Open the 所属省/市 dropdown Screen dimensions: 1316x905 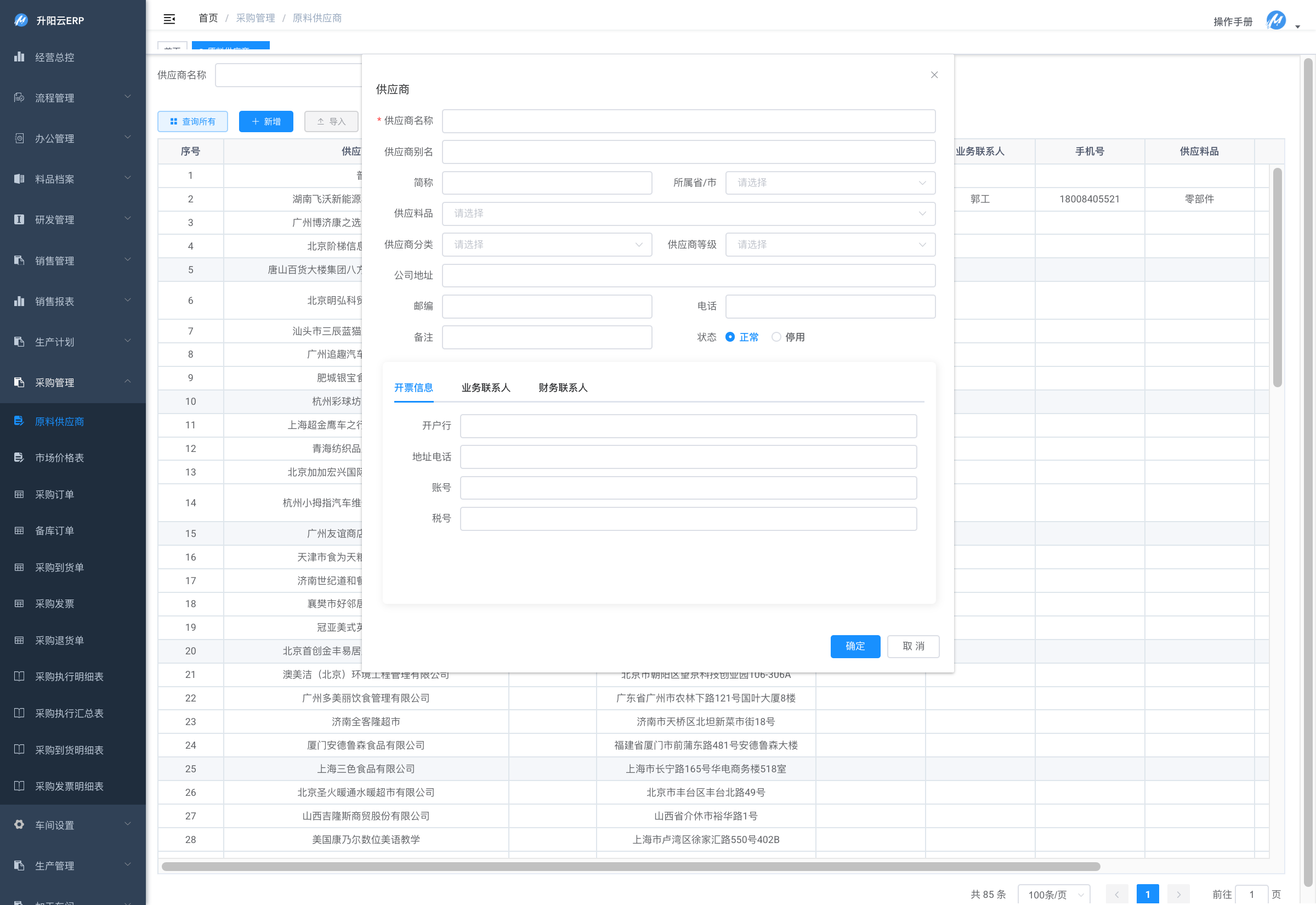click(830, 183)
